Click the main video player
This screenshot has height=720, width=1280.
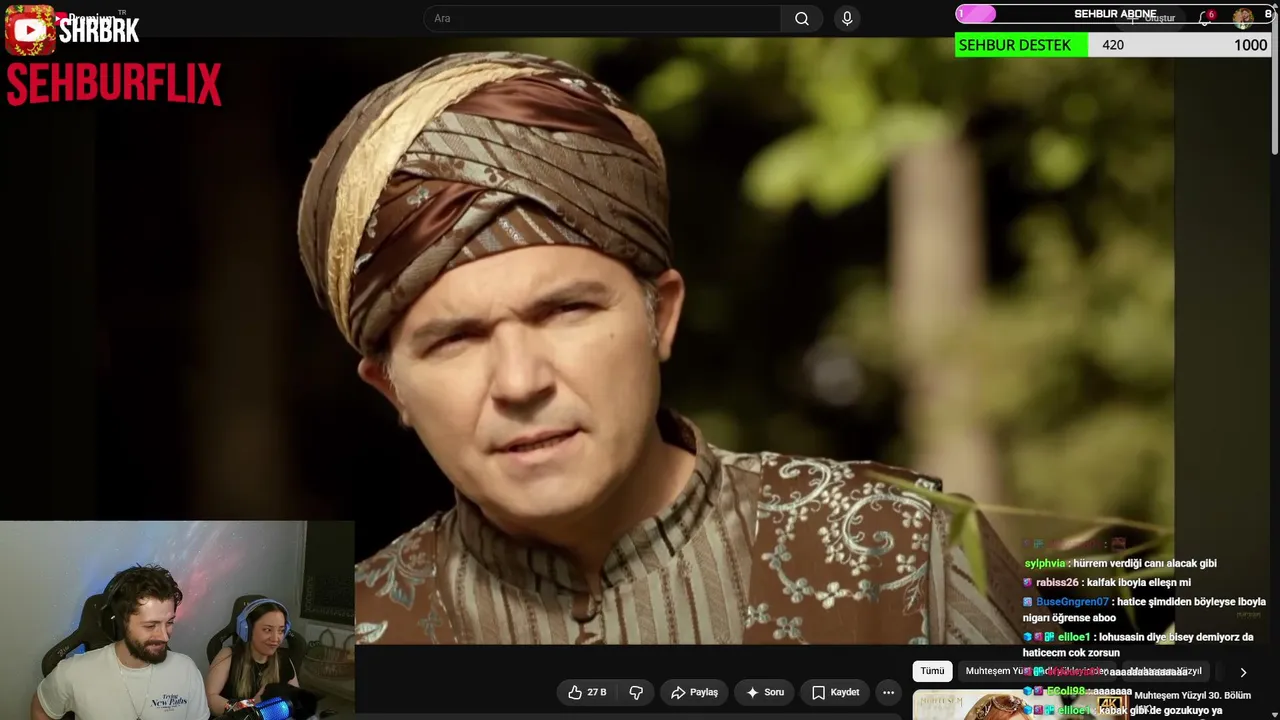pos(587,341)
